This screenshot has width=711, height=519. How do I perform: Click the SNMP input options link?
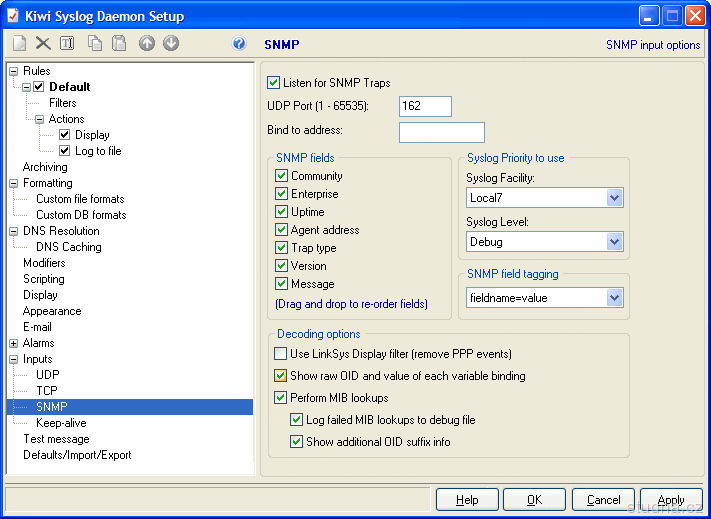click(x=652, y=45)
